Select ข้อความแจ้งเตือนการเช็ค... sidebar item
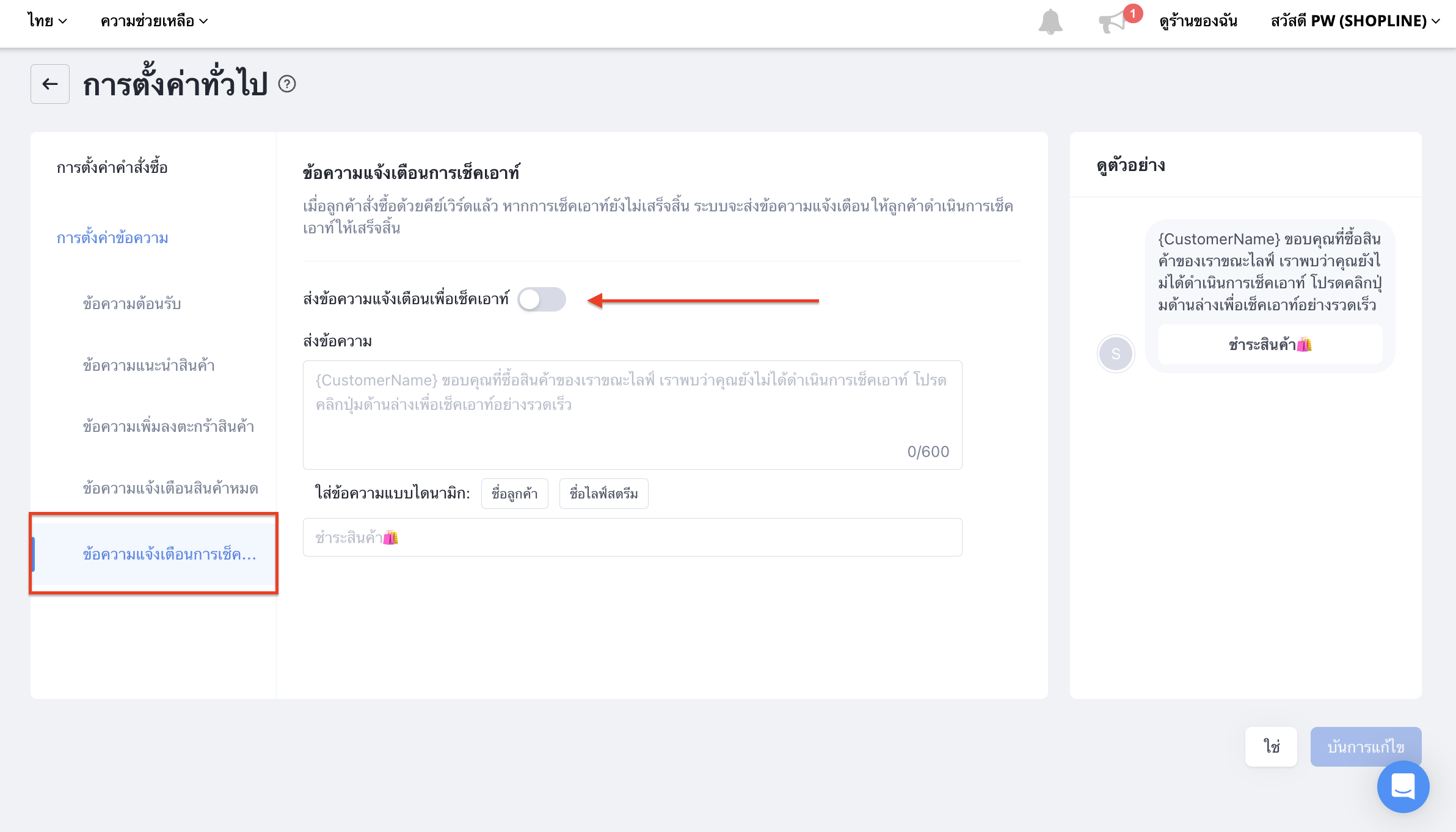This screenshot has height=832, width=1456. (154, 554)
